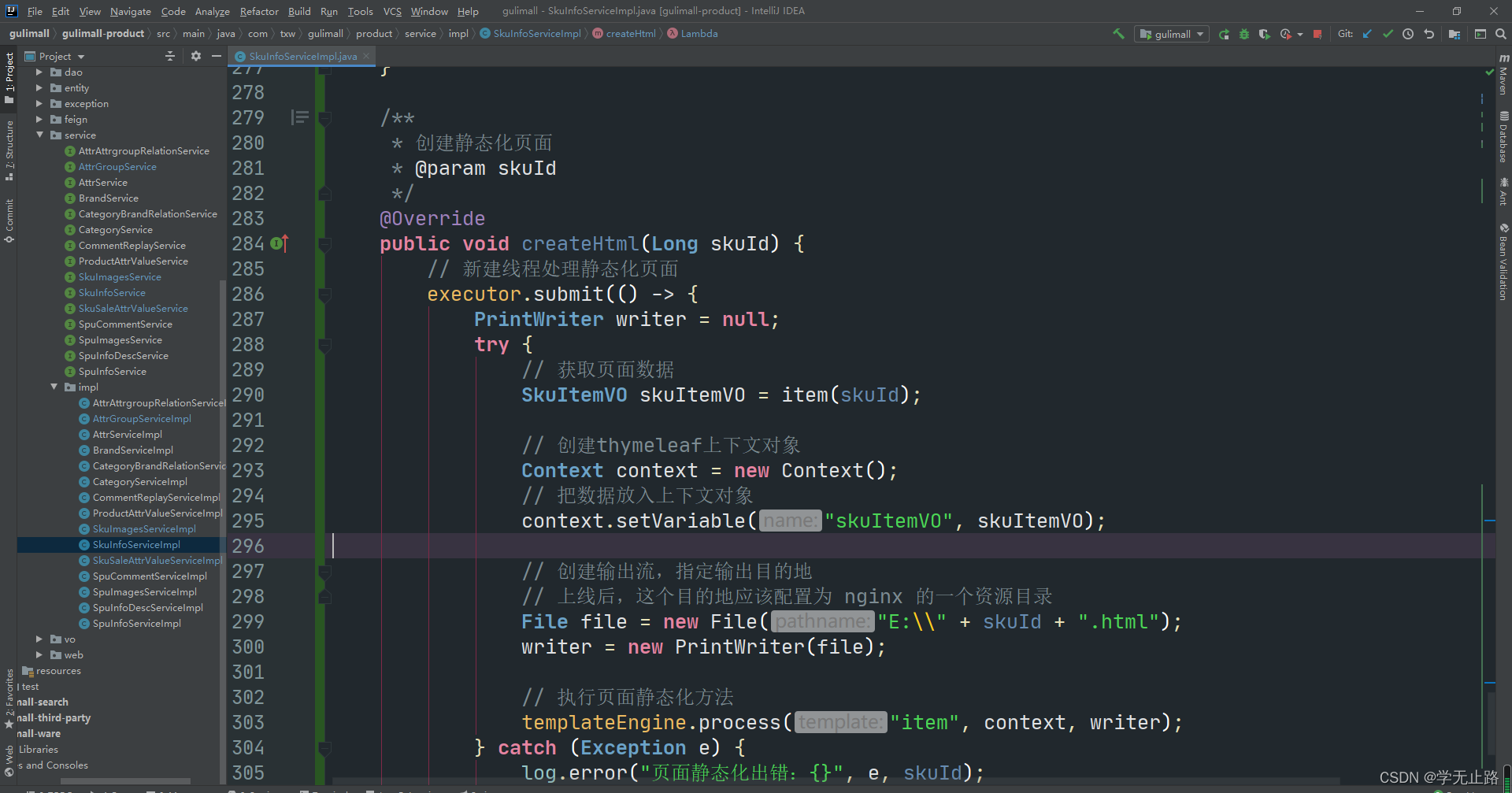Rollback changes with Git revert icon
This screenshot has width=1512, height=793.
(x=1429, y=34)
